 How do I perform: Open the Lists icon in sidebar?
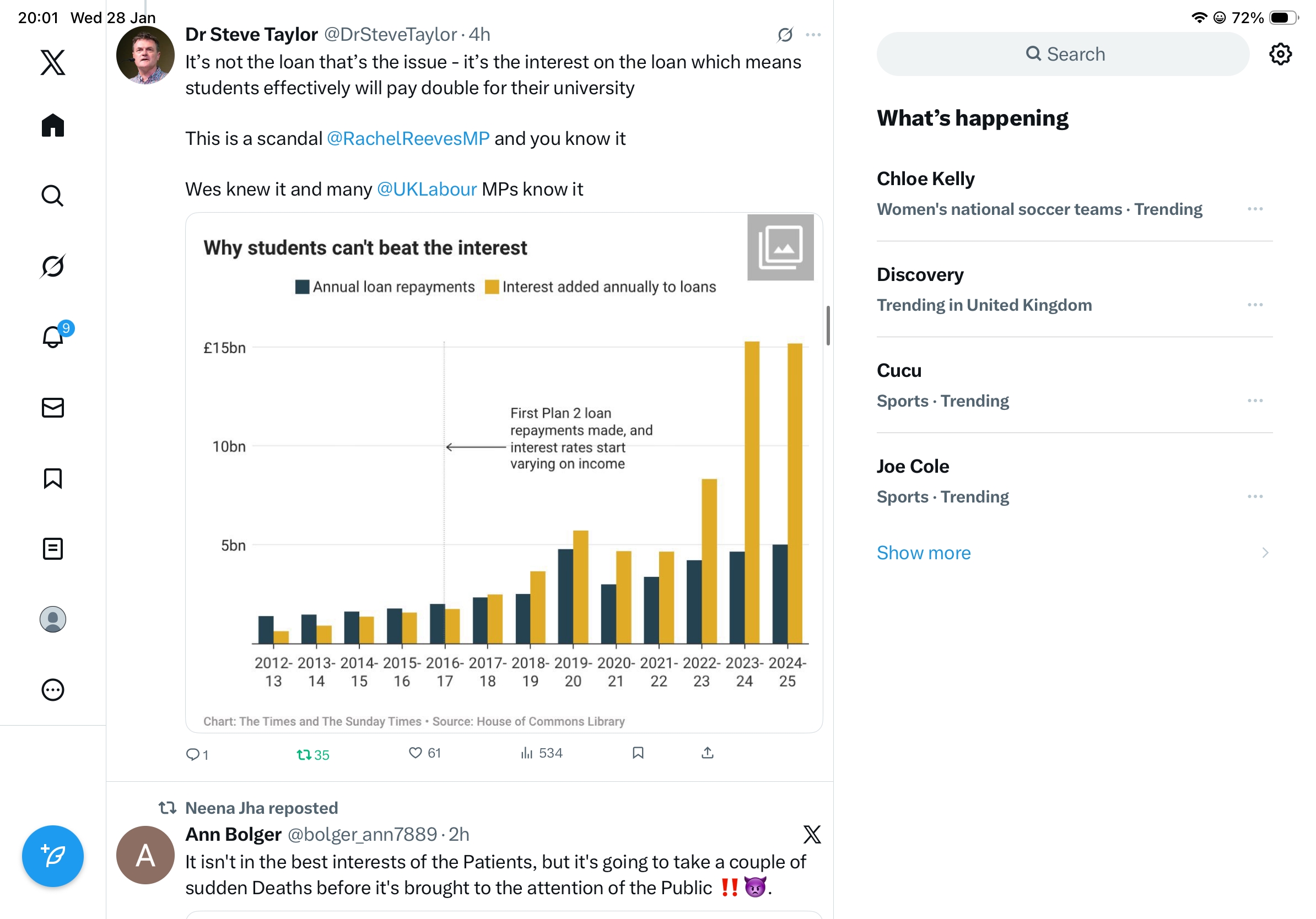(x=53, y=549)
